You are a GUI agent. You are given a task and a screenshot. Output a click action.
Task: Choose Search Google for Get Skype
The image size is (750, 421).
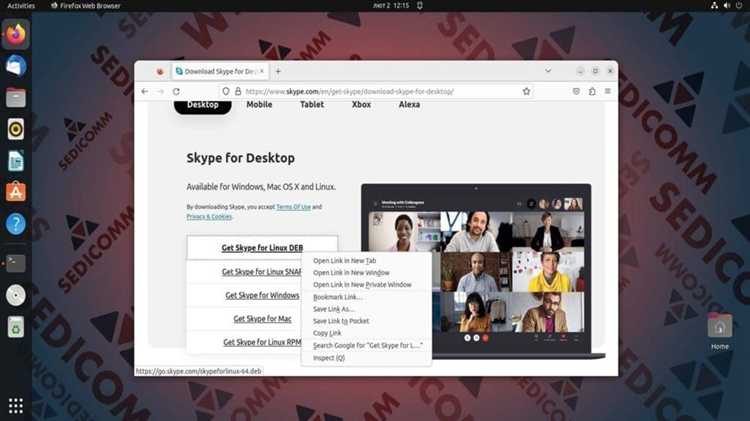tap(366, 345)
